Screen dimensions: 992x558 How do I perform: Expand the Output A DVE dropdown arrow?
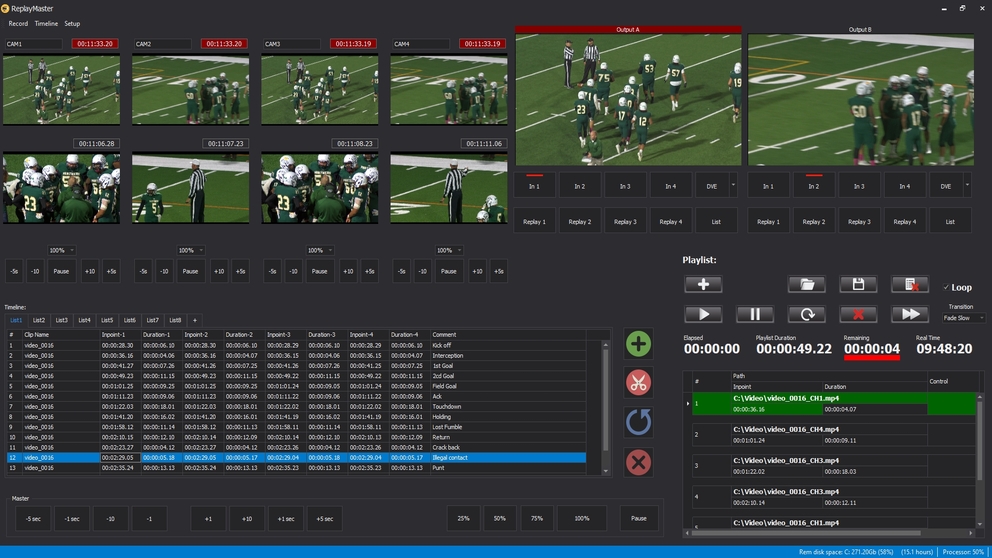click(x=734, y=186)
